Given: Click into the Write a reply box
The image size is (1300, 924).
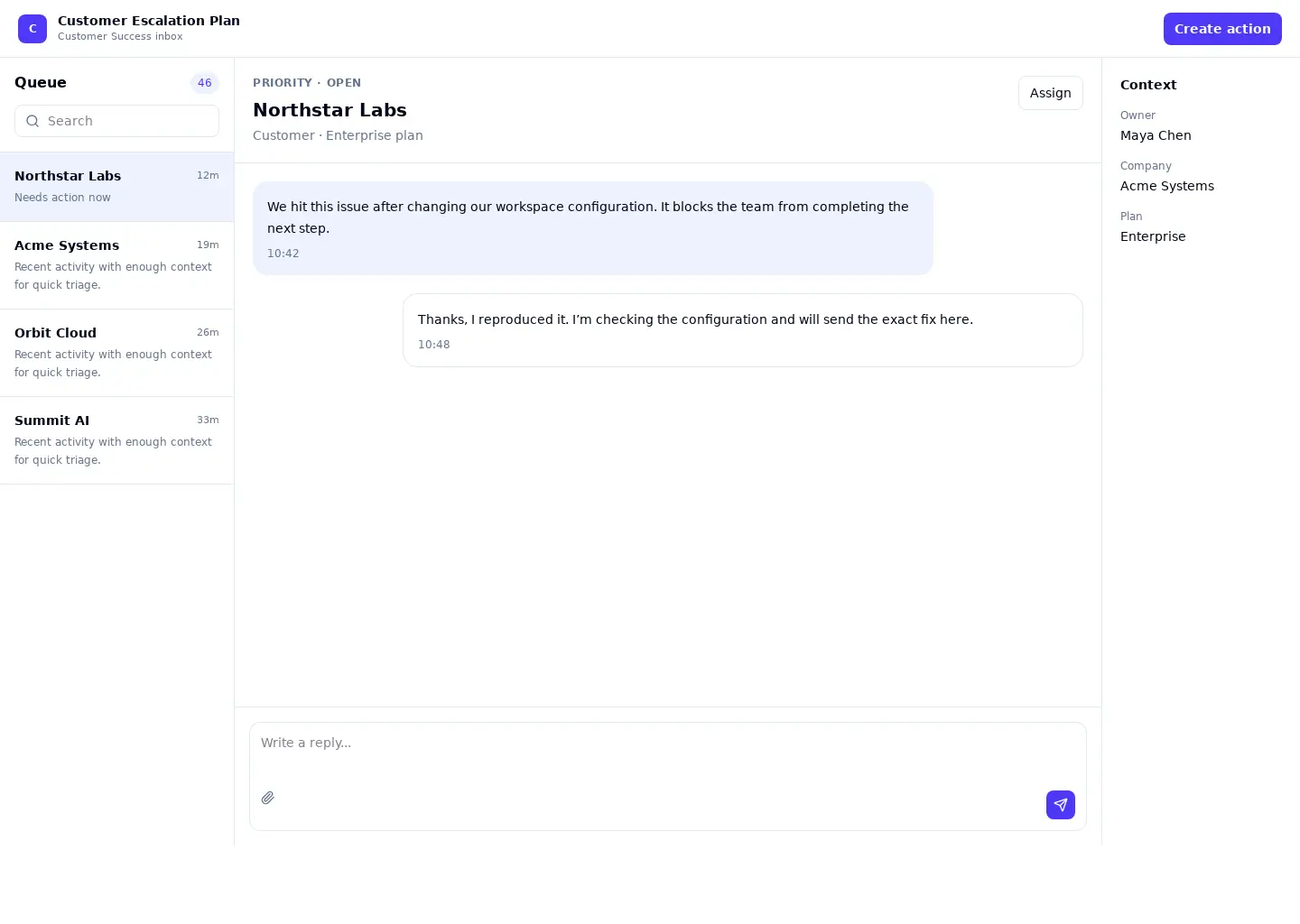Looking at the screenshot, I should pos(668,776).
